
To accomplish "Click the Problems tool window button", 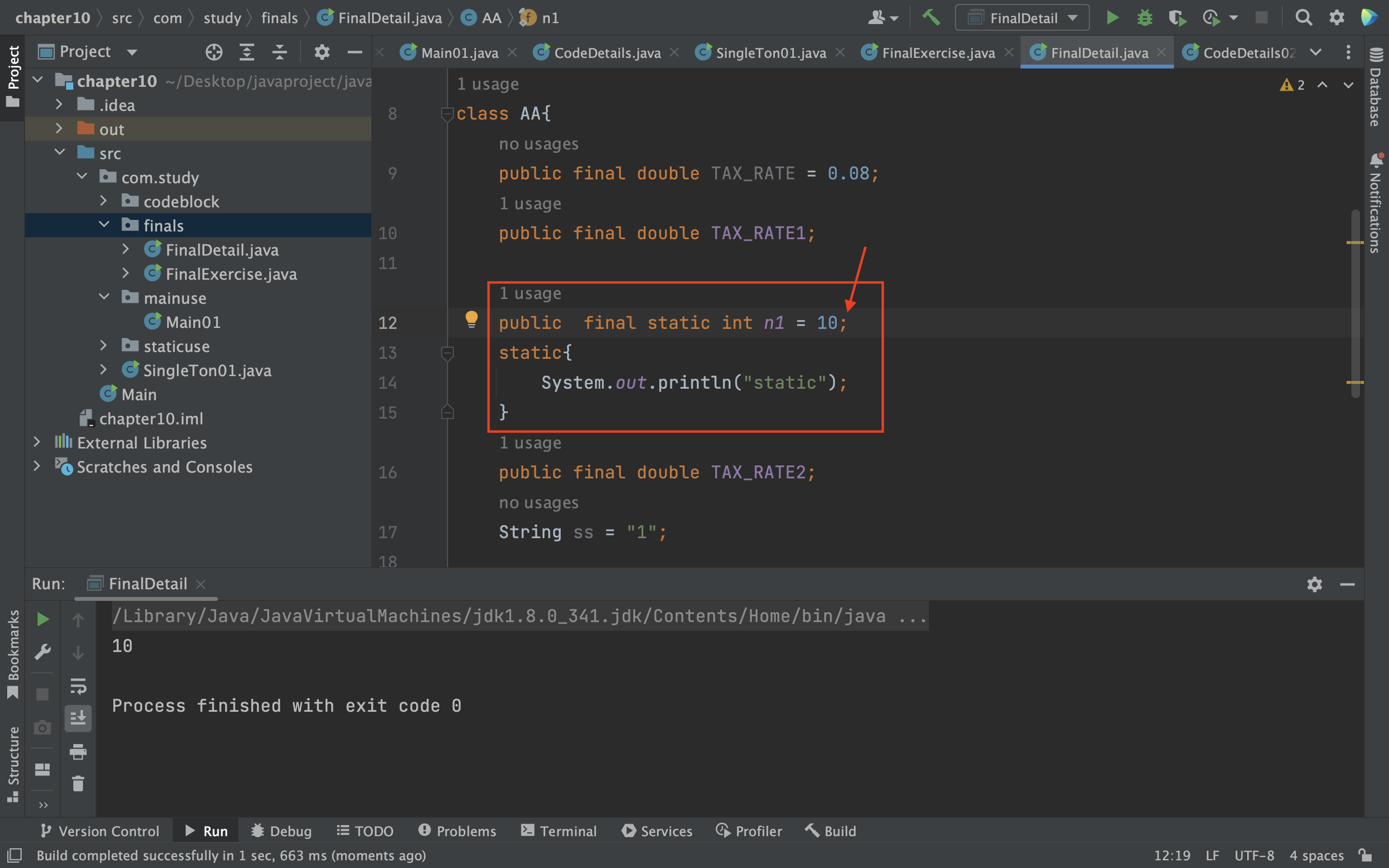I will [457, 831].
